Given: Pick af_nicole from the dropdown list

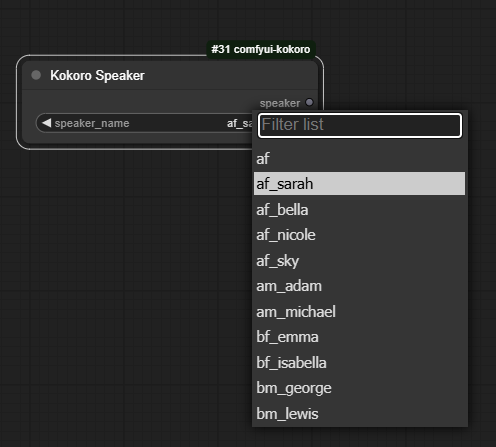Looking at the screenshot, I should (359, 235).
